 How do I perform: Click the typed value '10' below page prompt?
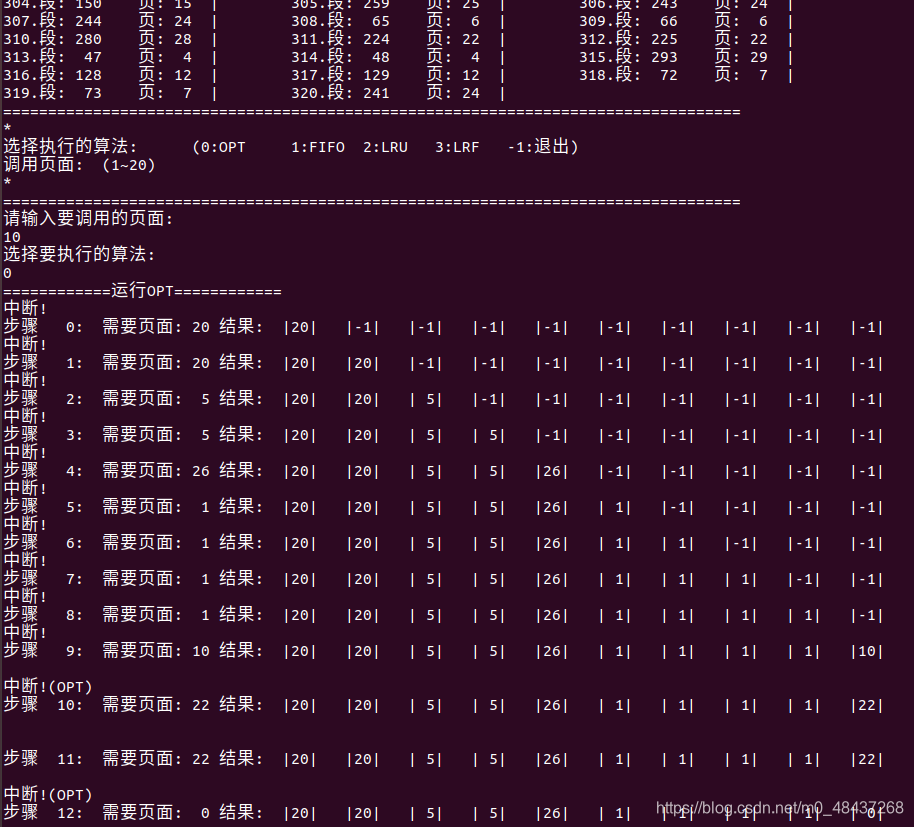click(12, 237)
